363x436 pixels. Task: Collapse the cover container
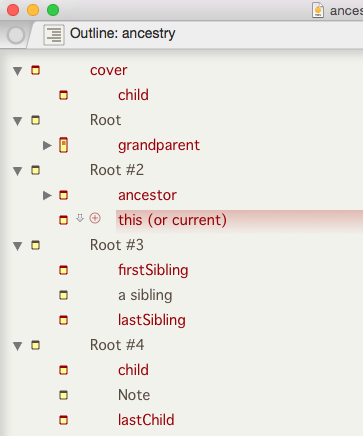point(17,71)
